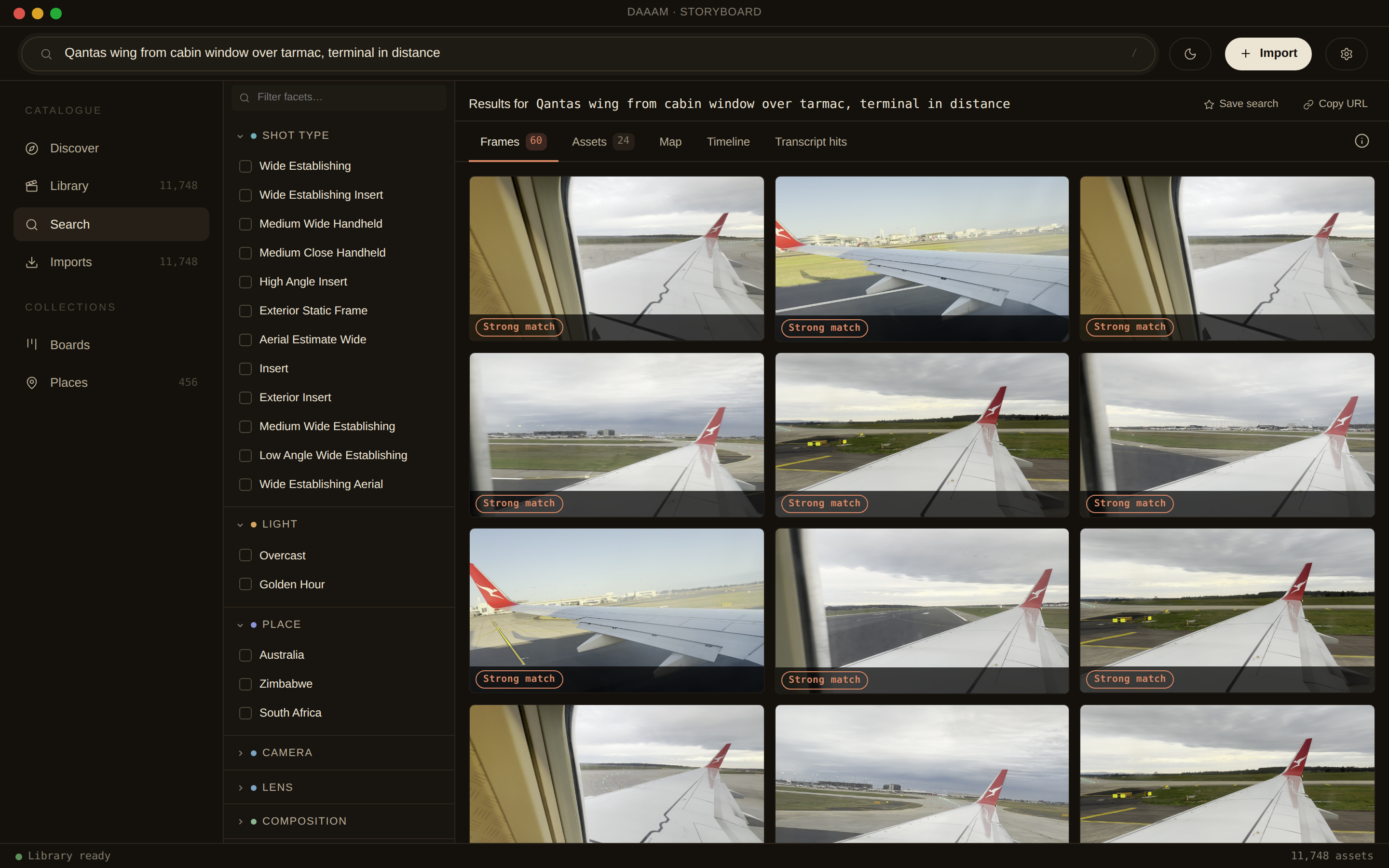
Task: Open the Imports section
Action: [111, 262]
